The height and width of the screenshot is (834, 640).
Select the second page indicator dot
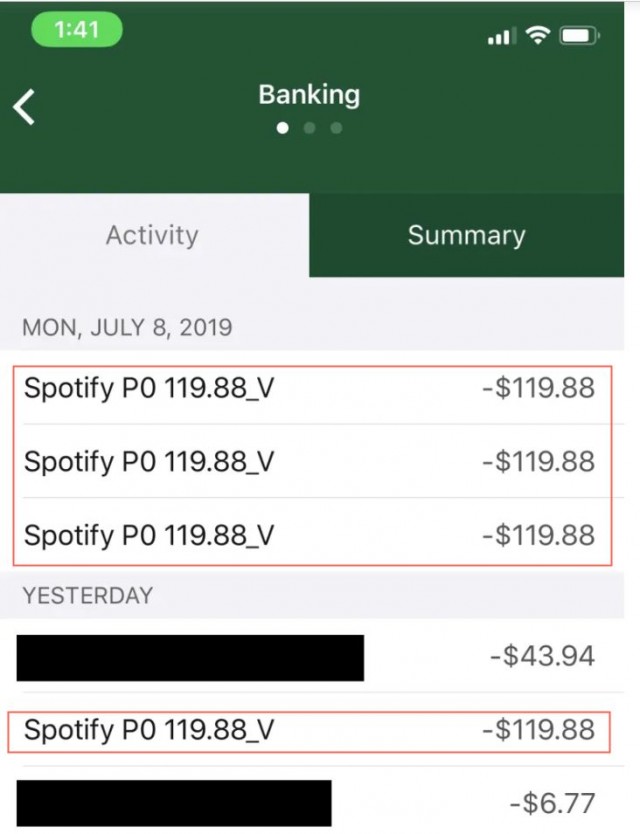click(310, 128)
